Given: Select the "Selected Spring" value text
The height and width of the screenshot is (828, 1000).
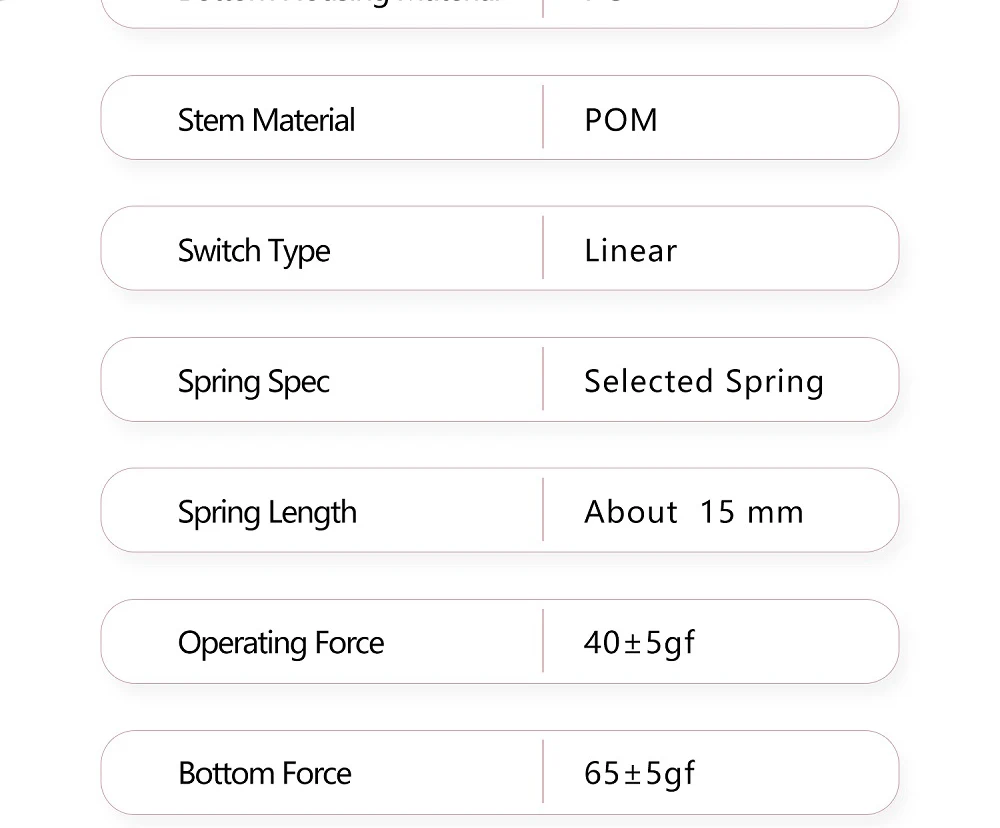Looking at the screenshot, I should point(704,382).
